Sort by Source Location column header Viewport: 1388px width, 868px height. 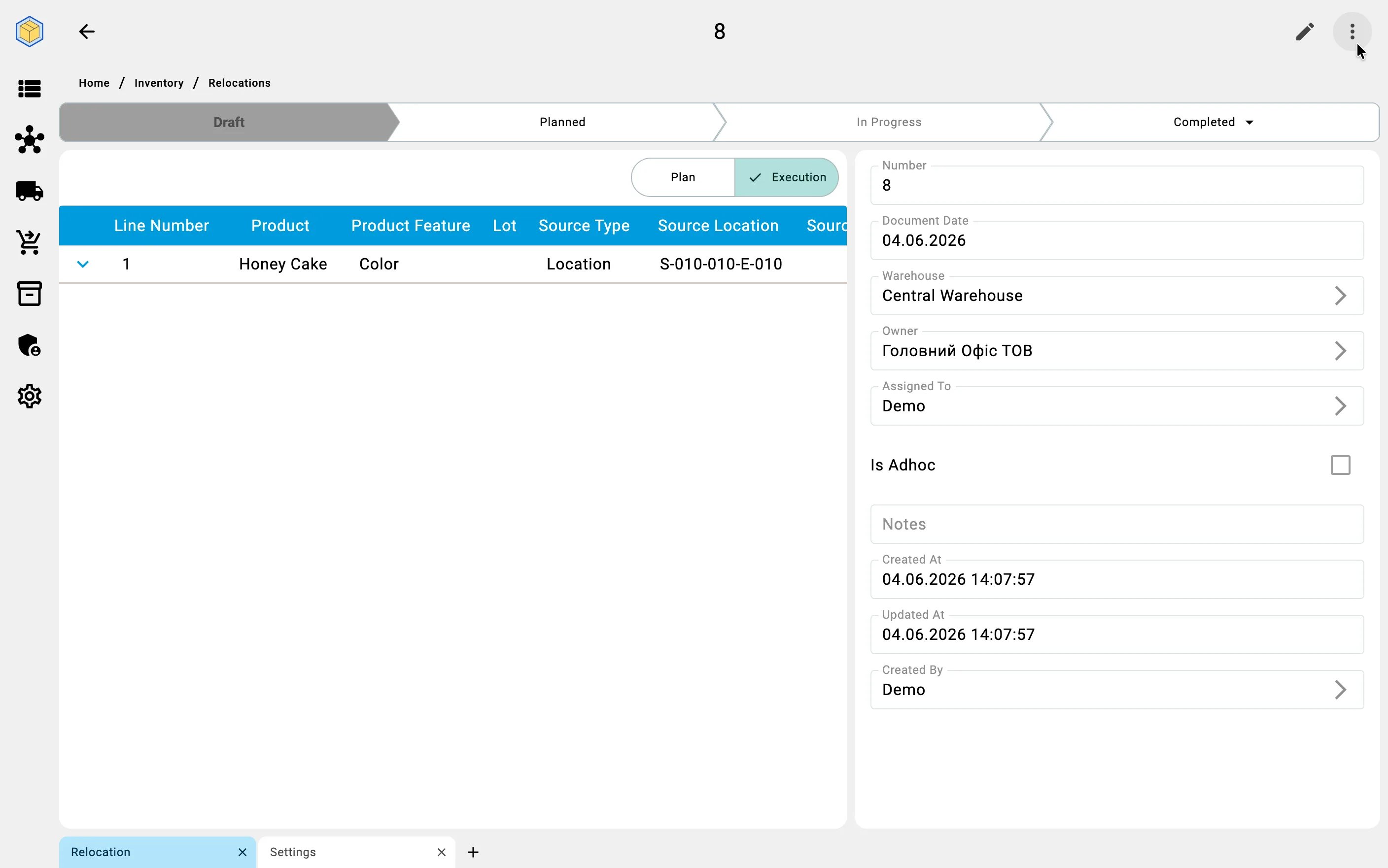point(718,226)
